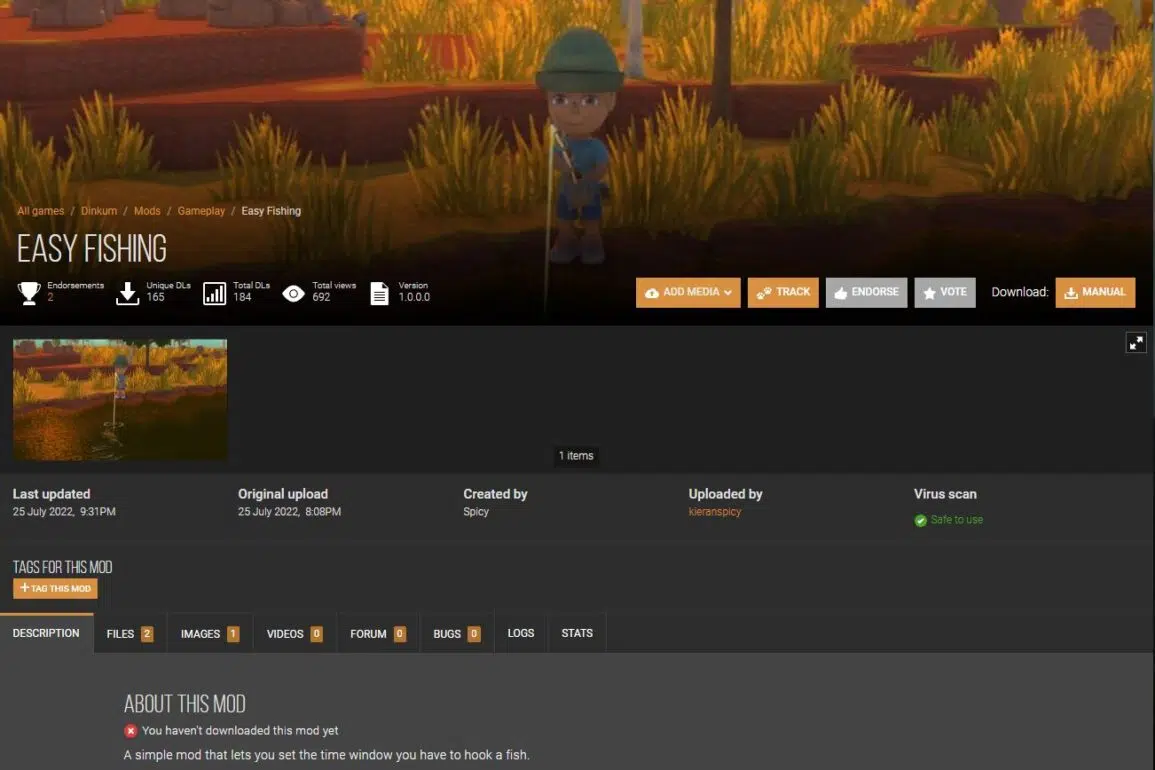Click the red not-downloaded X icon
This screenshot has width=1155, height=770.
[x=130, y=731]
